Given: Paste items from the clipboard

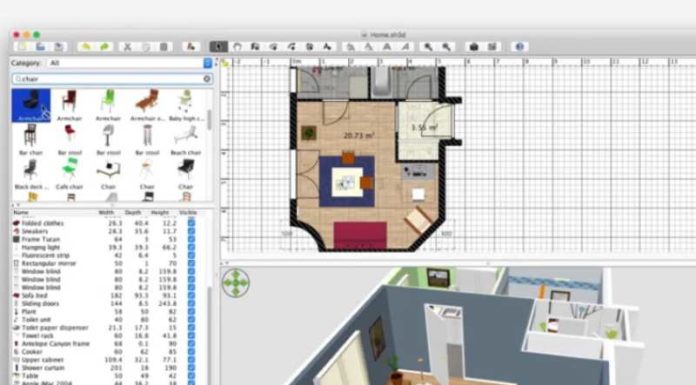Looking at the screenshot, I should pos(164,47).
